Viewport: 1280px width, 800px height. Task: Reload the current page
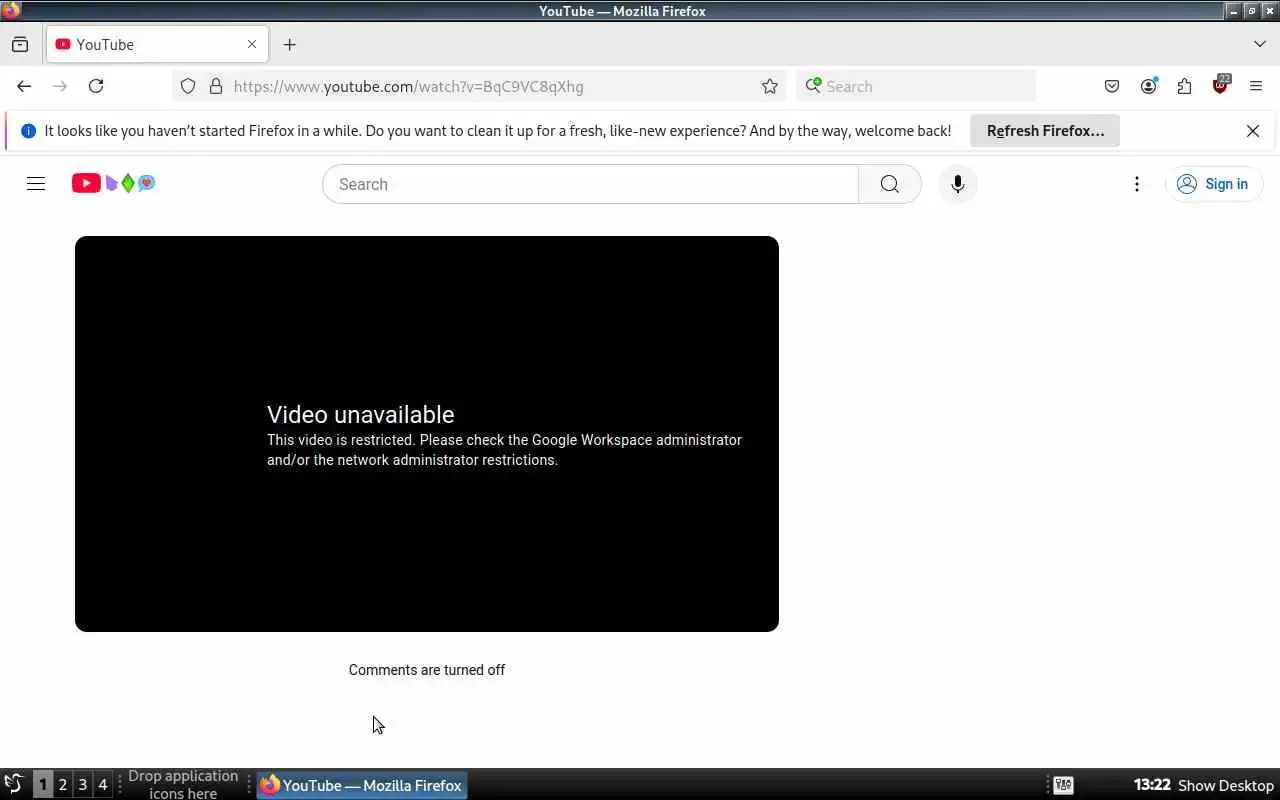(x=96, y=86)
